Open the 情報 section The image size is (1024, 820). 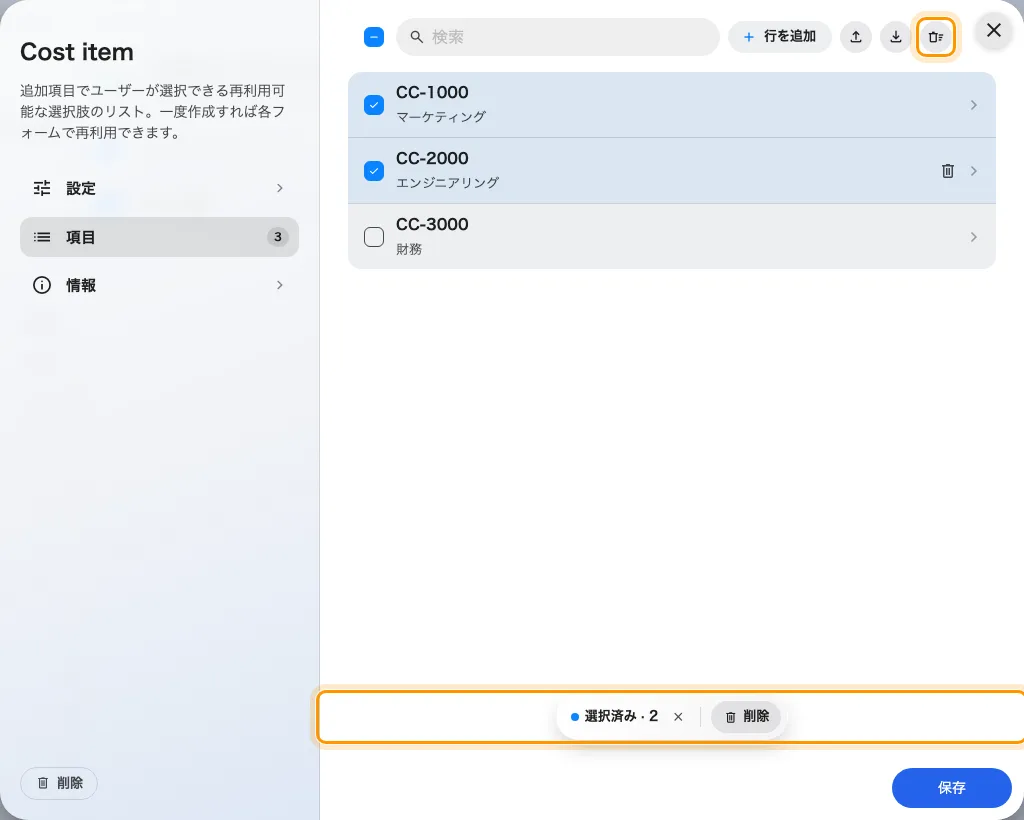(x=159, y=285)
